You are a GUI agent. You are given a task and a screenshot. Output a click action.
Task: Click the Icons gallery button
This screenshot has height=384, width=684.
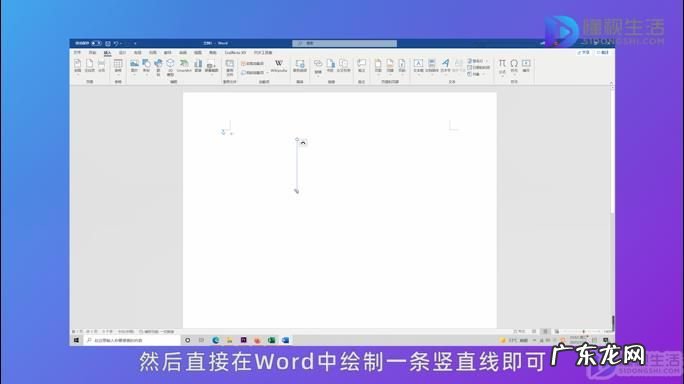pos(158,67)
